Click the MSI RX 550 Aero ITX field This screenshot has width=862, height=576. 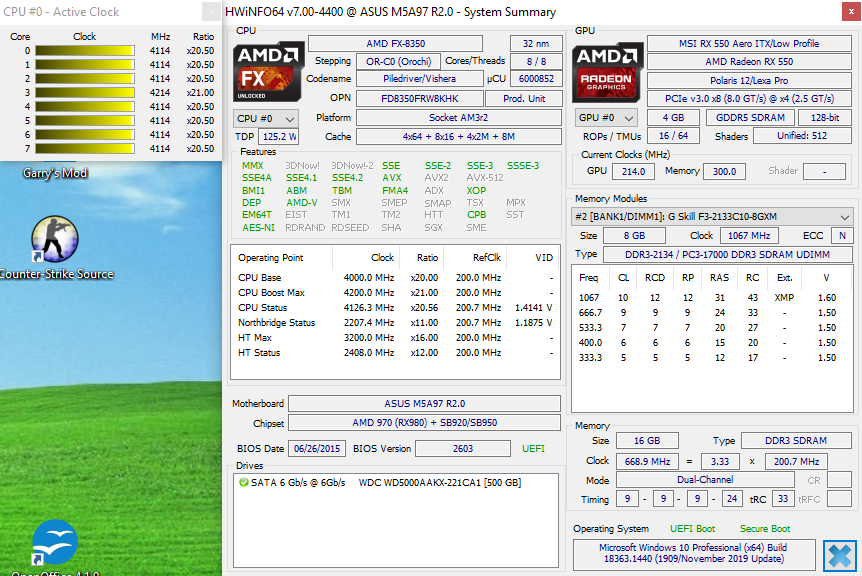pos(749,43)
